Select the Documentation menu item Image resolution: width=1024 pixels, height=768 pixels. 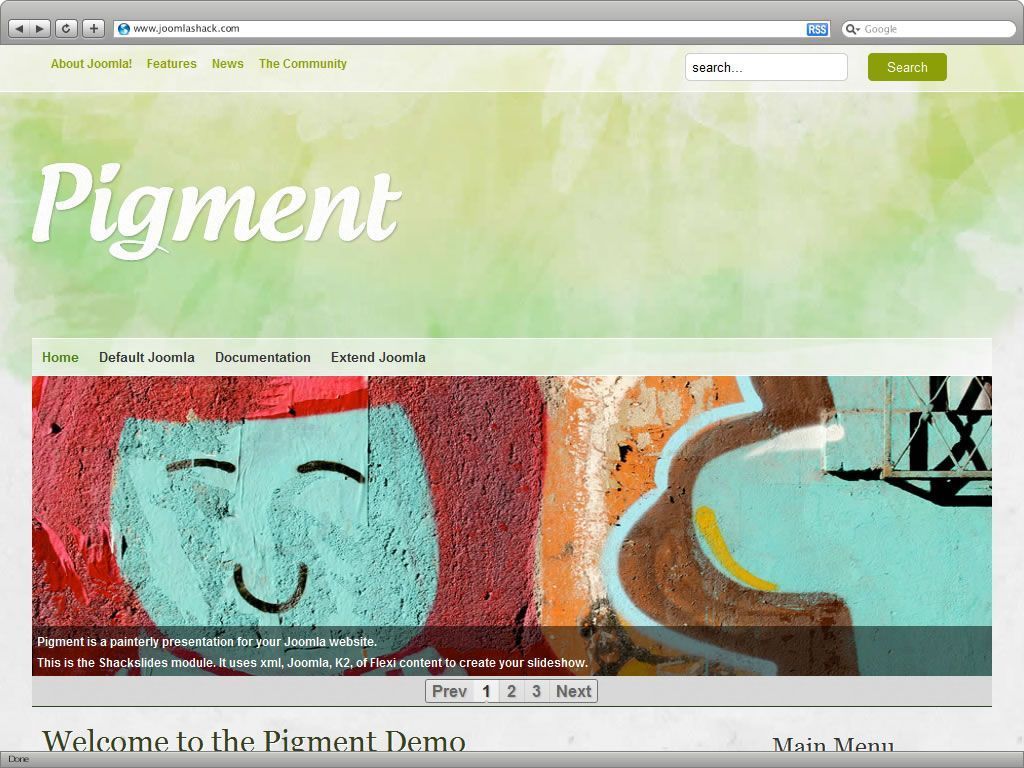point(263,357)
